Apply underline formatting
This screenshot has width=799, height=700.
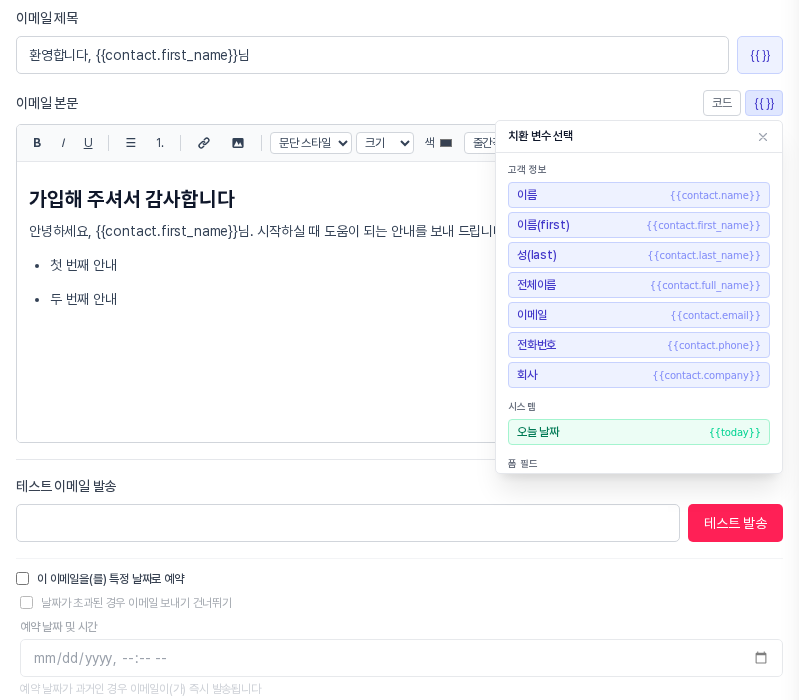coord(88,143)
